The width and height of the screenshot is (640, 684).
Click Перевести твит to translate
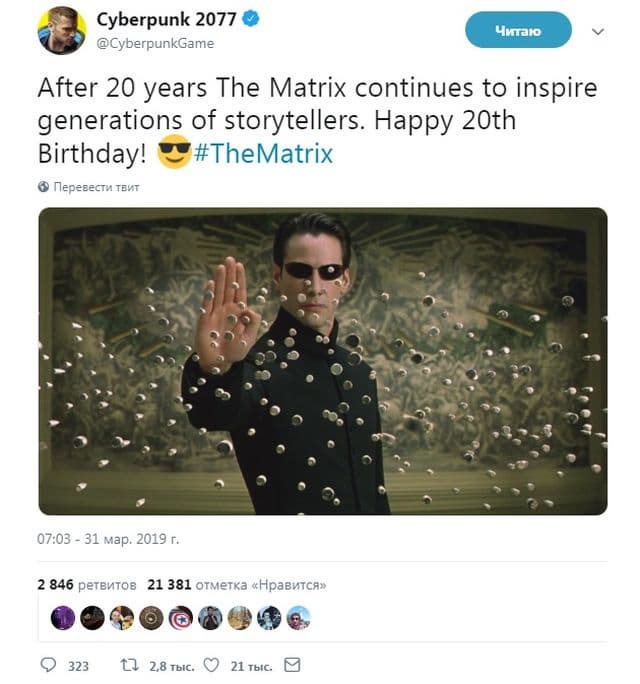tap(96, 187)
